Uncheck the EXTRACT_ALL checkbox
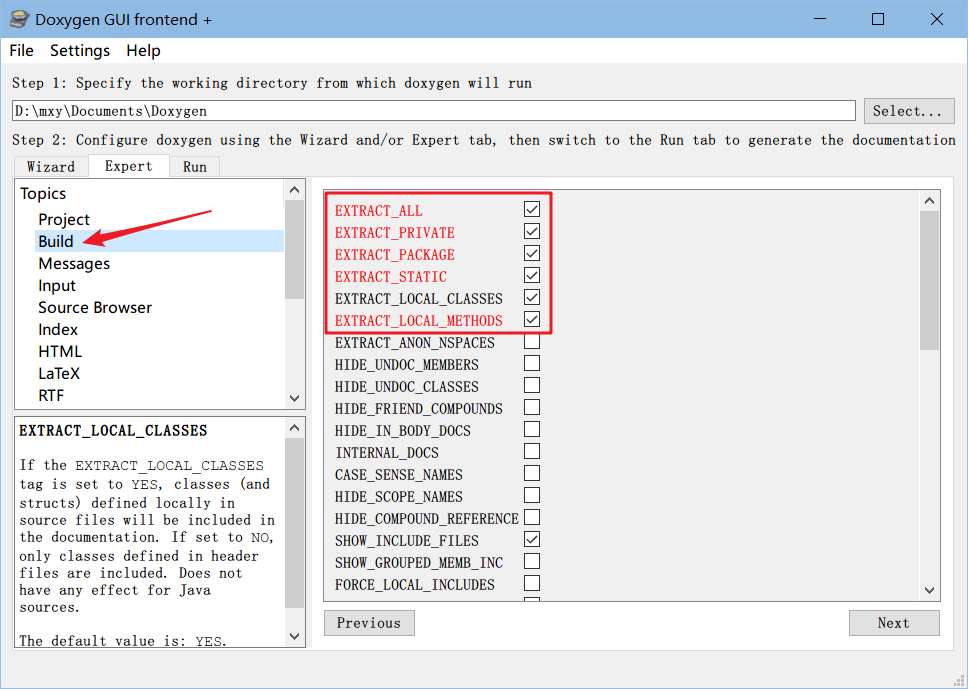 tap(532, 210)
